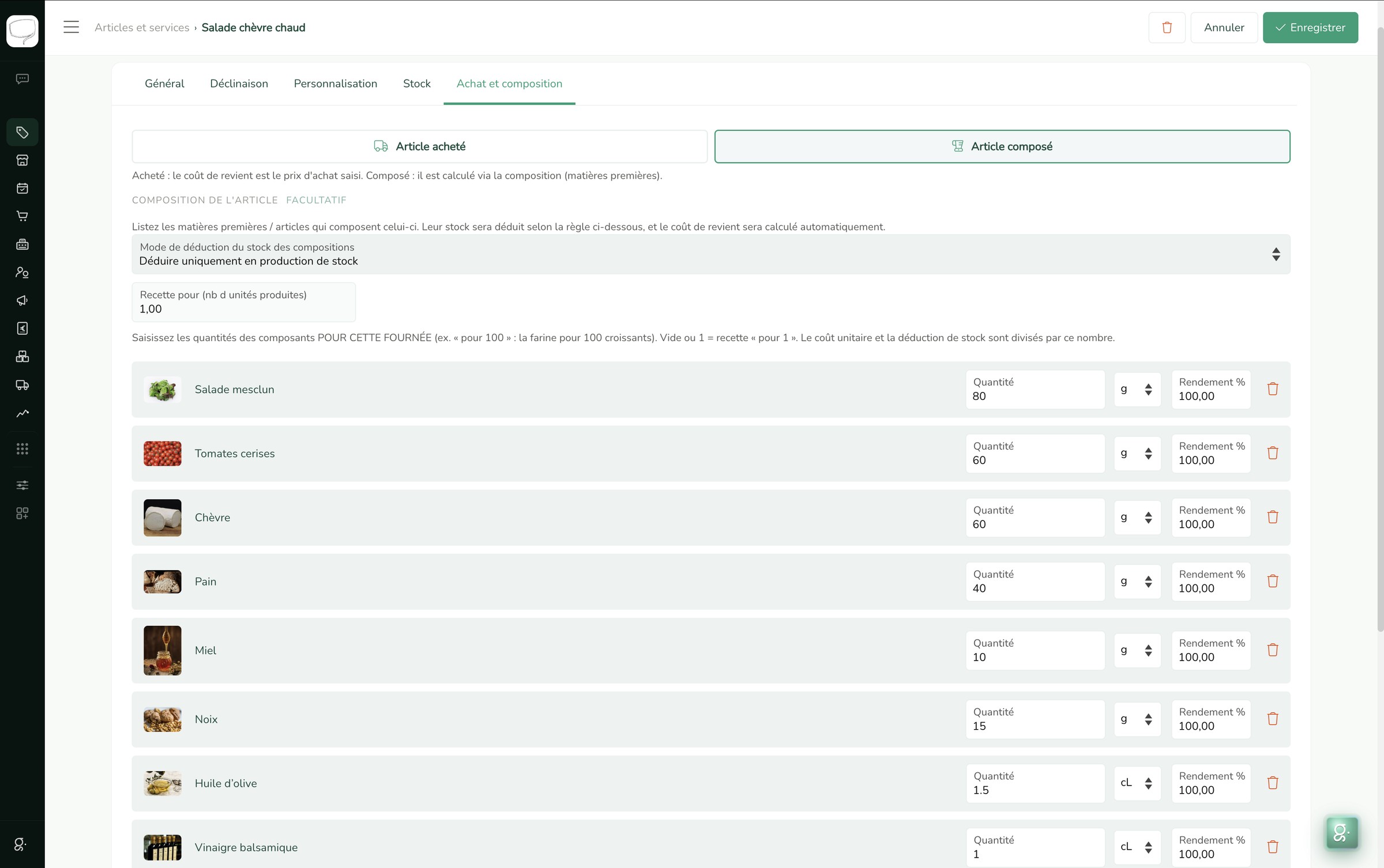
Task: Delete the Miel ingredient row
Action: point(1273,650)
